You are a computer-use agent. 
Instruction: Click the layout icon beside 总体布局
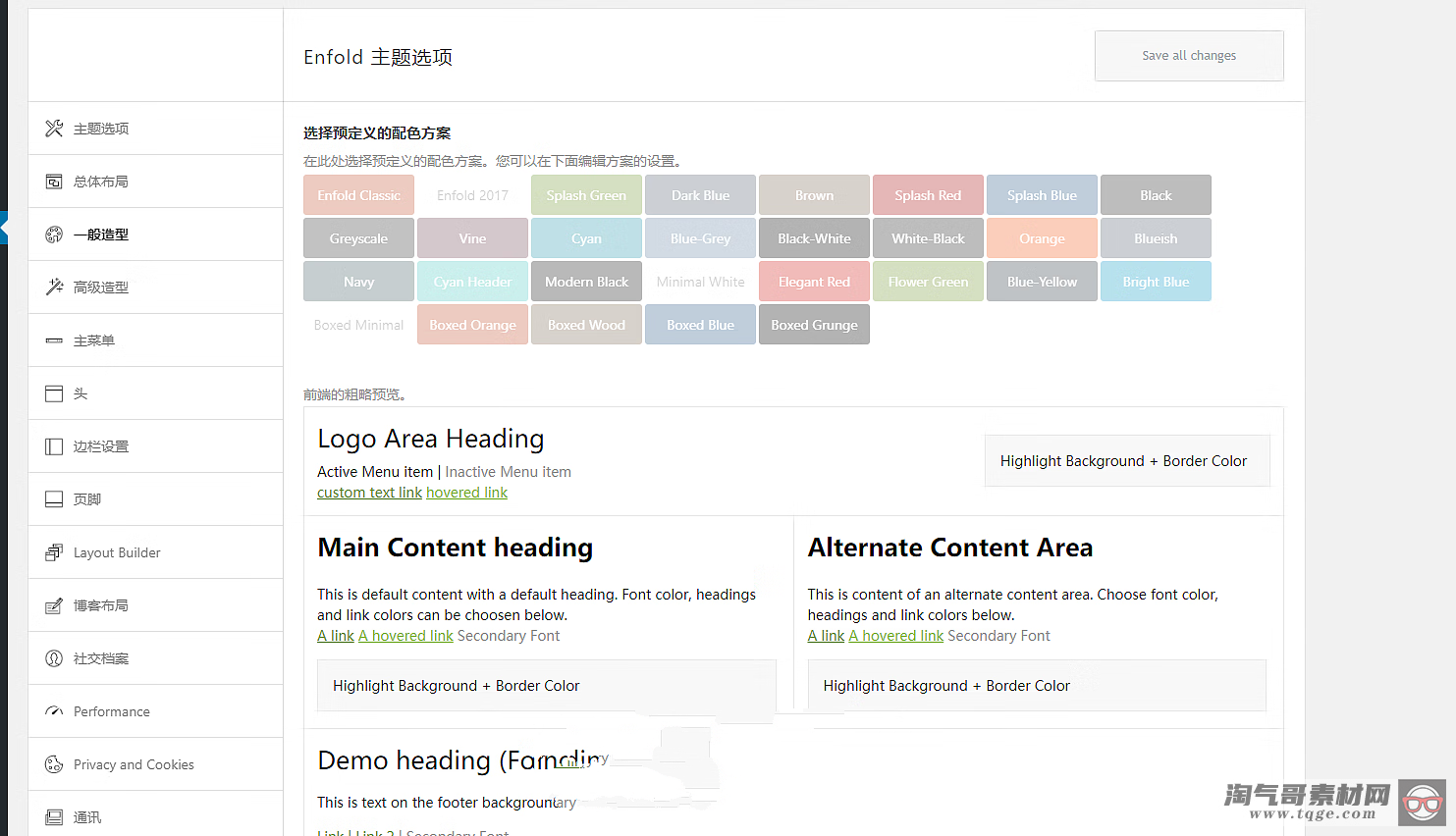(54, 182)
